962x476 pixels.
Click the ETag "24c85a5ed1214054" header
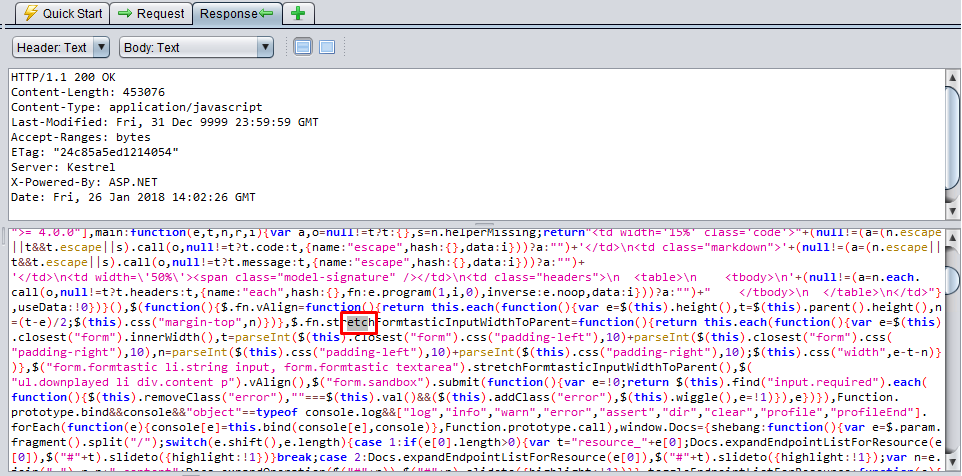point(94,152)
